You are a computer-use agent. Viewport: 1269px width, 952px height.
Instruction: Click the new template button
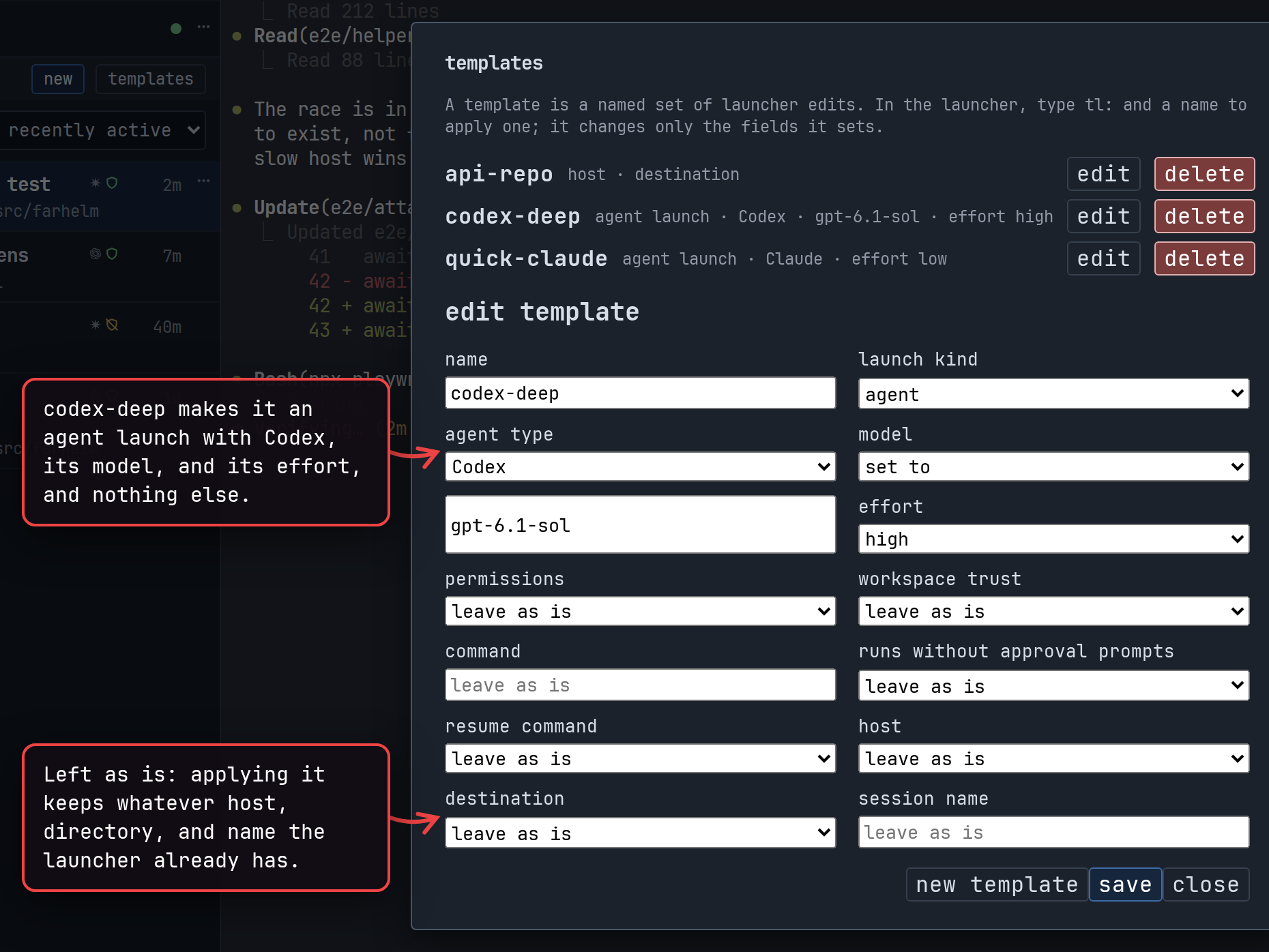(x=997, y=884)
